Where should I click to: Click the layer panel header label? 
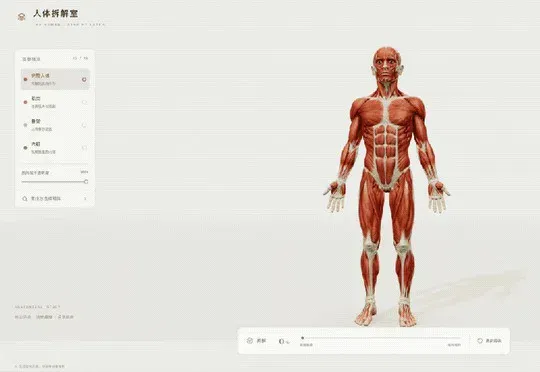point(31,59)
